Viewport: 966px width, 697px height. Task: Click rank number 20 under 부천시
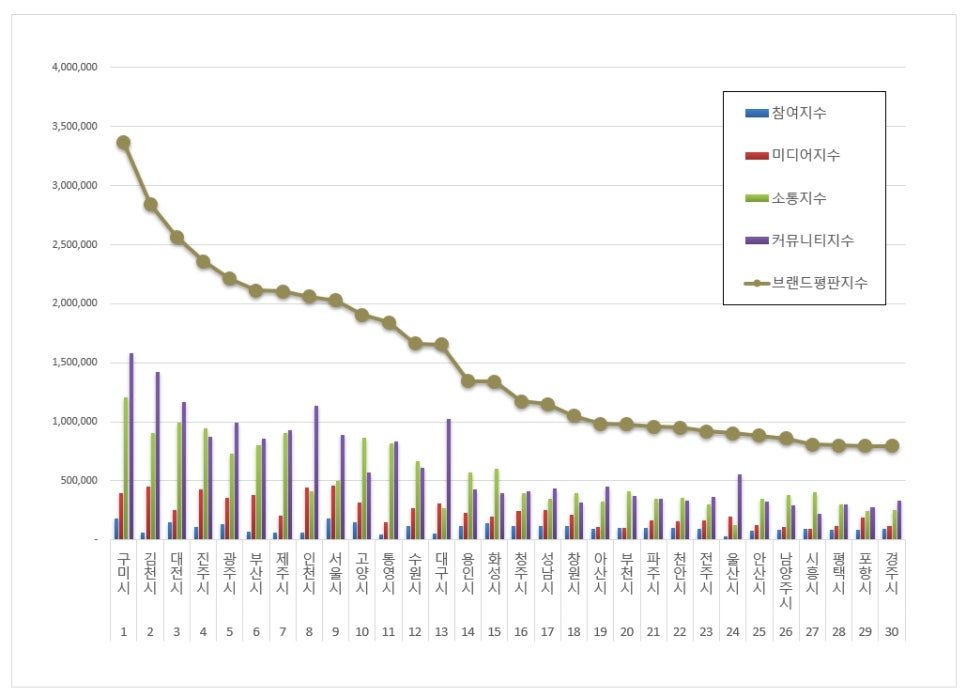[x=627, y=632]
